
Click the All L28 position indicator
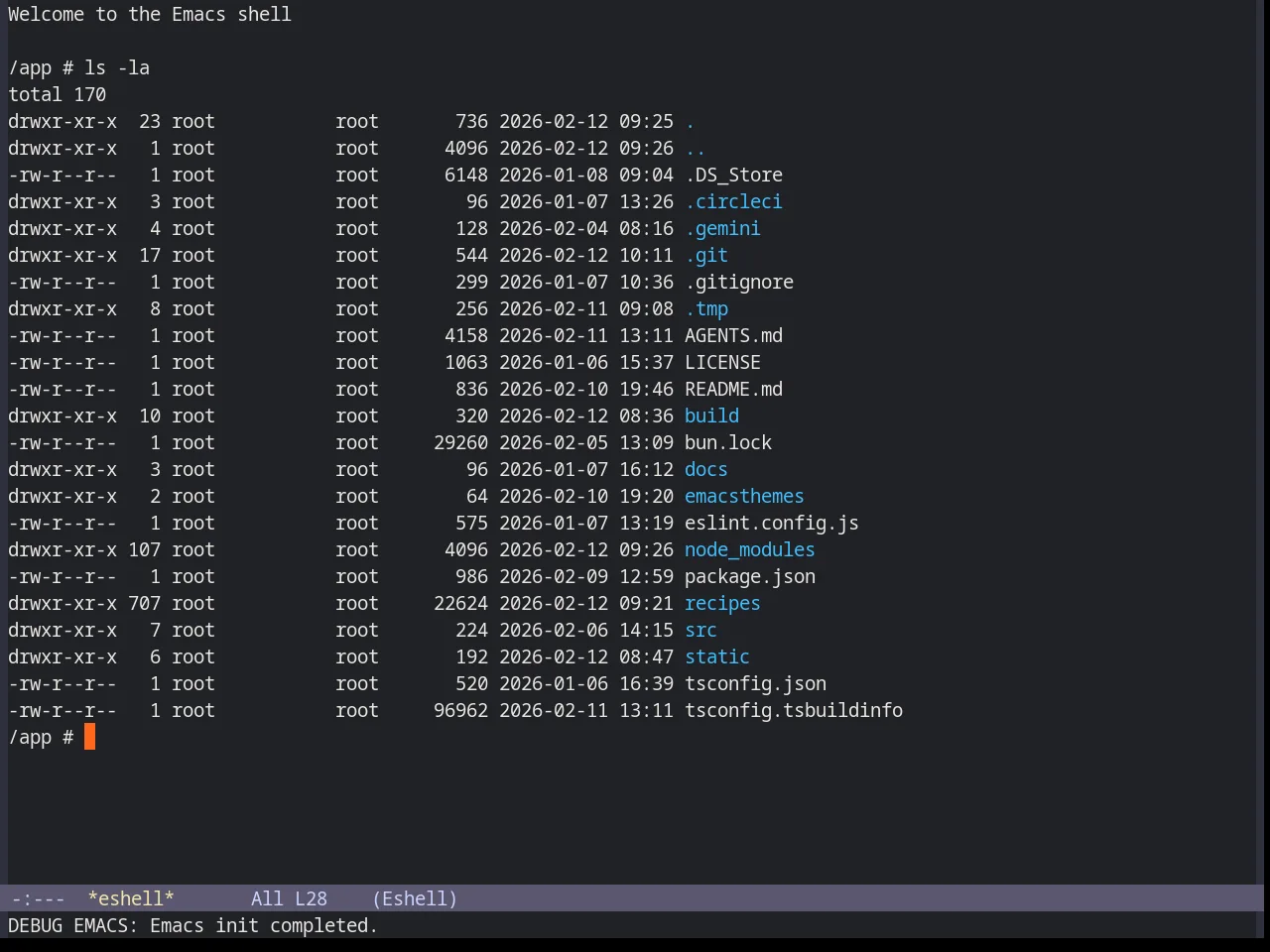pos(289,898)
